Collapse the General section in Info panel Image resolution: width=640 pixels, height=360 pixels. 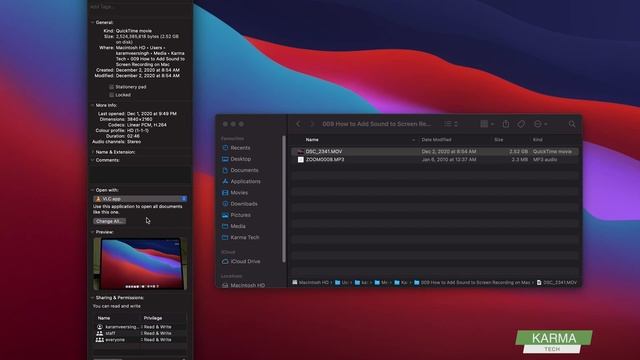point(92,22)
